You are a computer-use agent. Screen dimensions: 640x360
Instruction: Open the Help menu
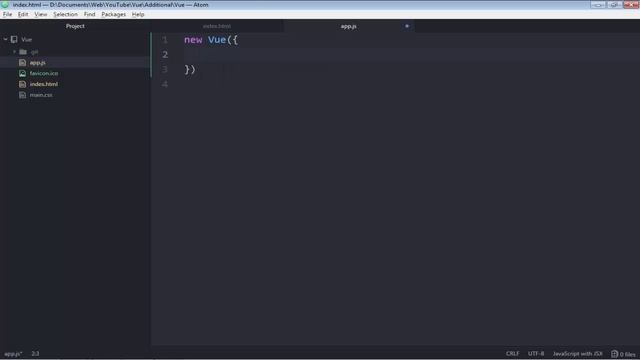(138, 14)
